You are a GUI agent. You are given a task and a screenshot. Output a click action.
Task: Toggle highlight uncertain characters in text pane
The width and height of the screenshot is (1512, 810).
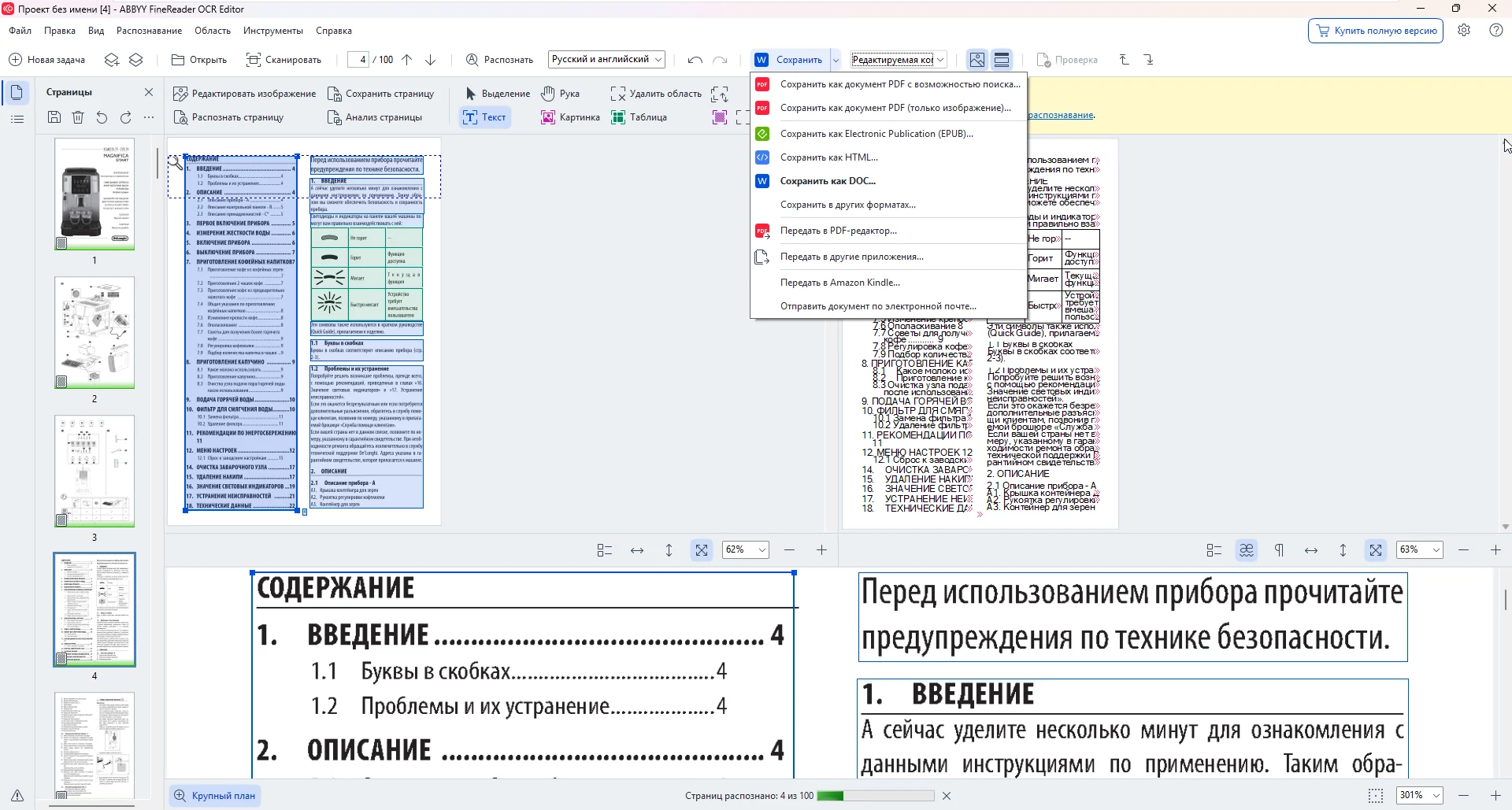coord(1247,550)
